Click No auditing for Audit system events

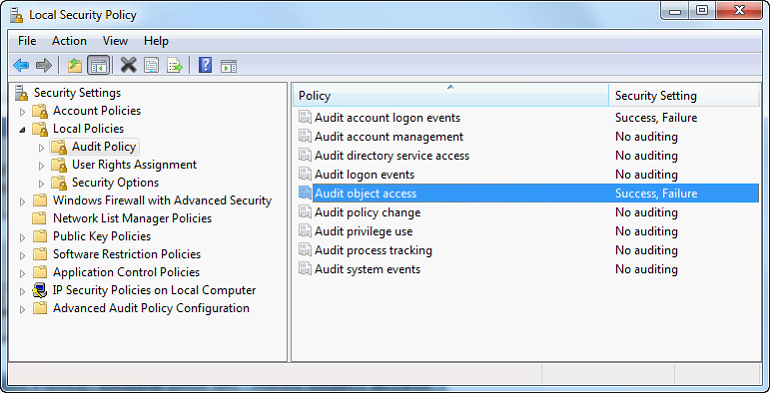[646, 269]
